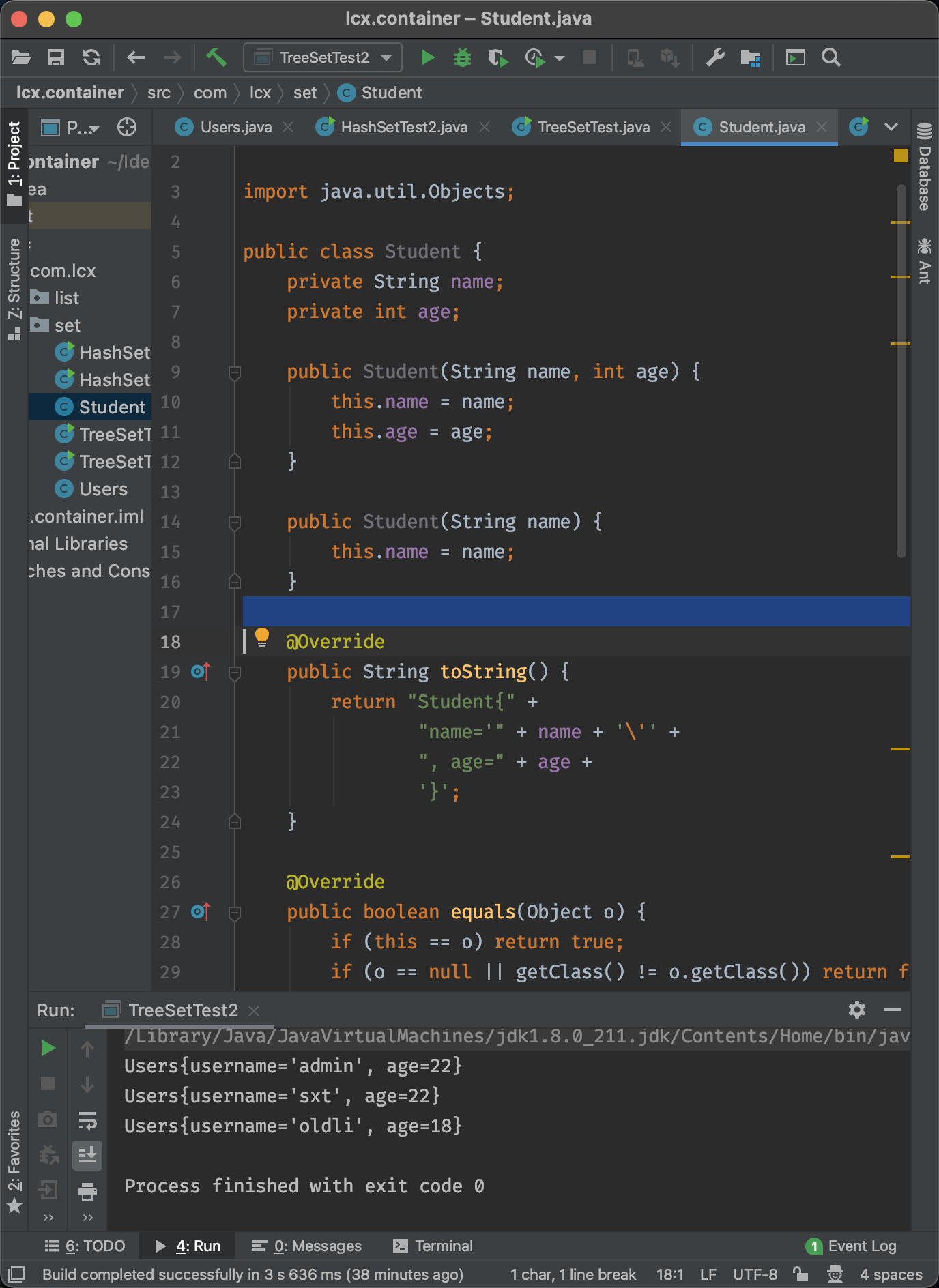Run with coverage shield icon
Image resolution: width=939 pixels, height=1288 pixels.
[x=498, y=57]
